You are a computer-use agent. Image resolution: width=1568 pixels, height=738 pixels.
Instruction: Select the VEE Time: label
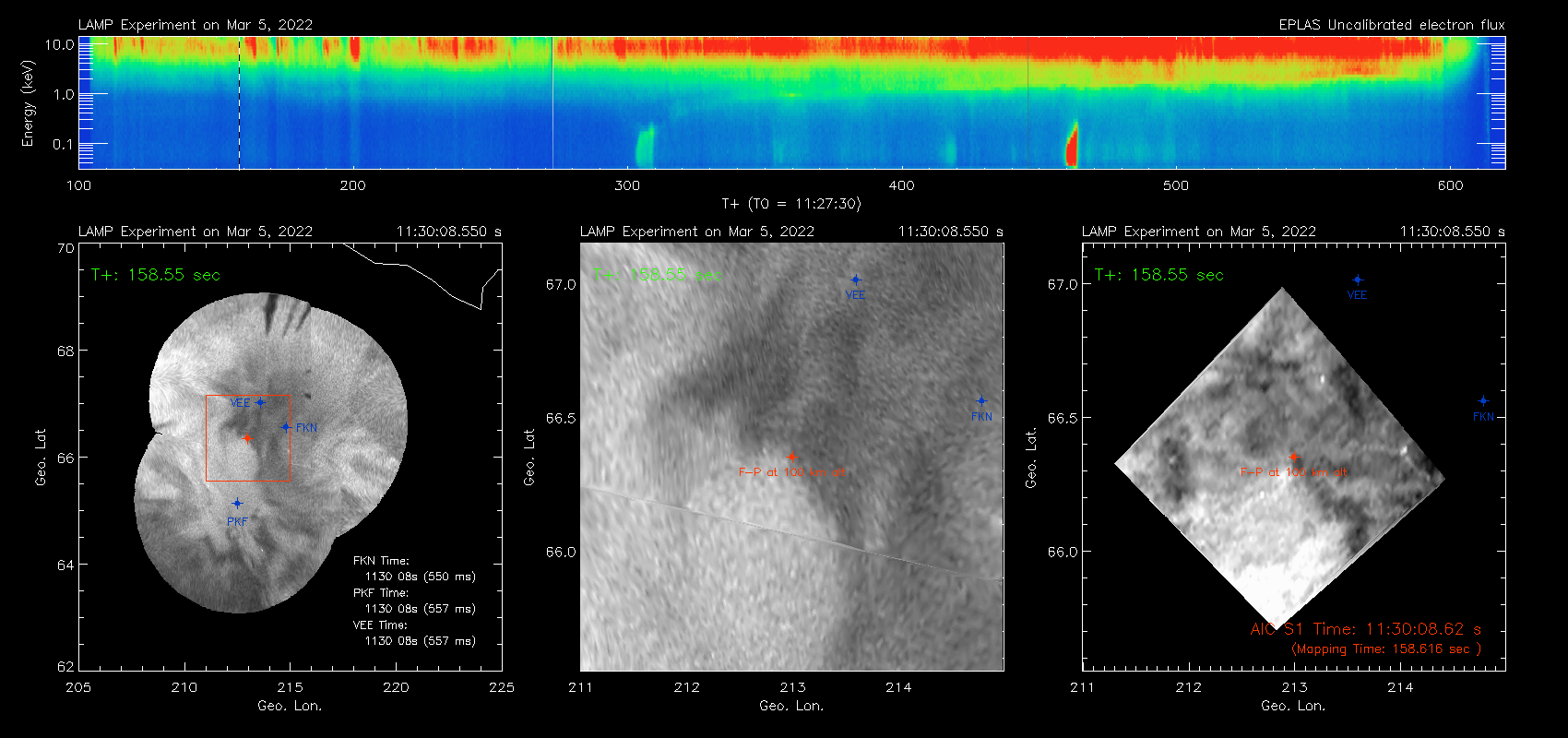click(380, 625)
